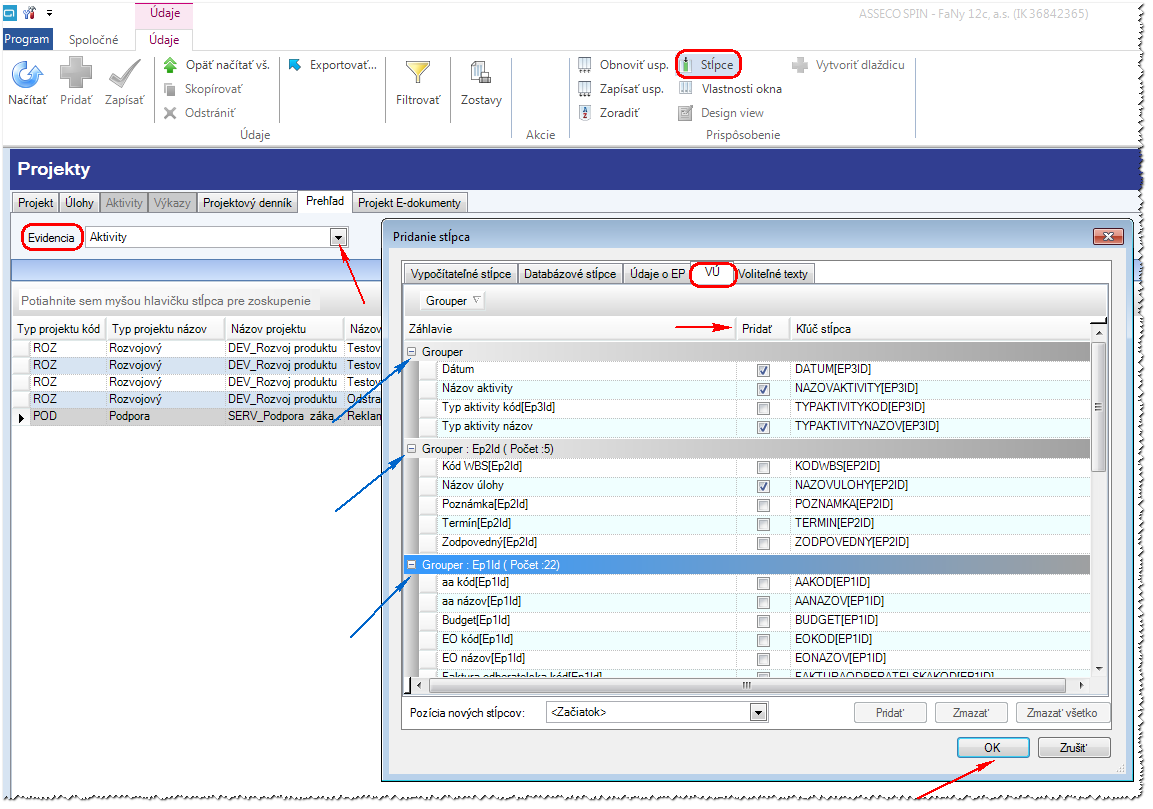This screenshot has width=1153, height=809.
Task: Uncheck Pridať checkbox for Názov úlohy
Action: [763, 486]
